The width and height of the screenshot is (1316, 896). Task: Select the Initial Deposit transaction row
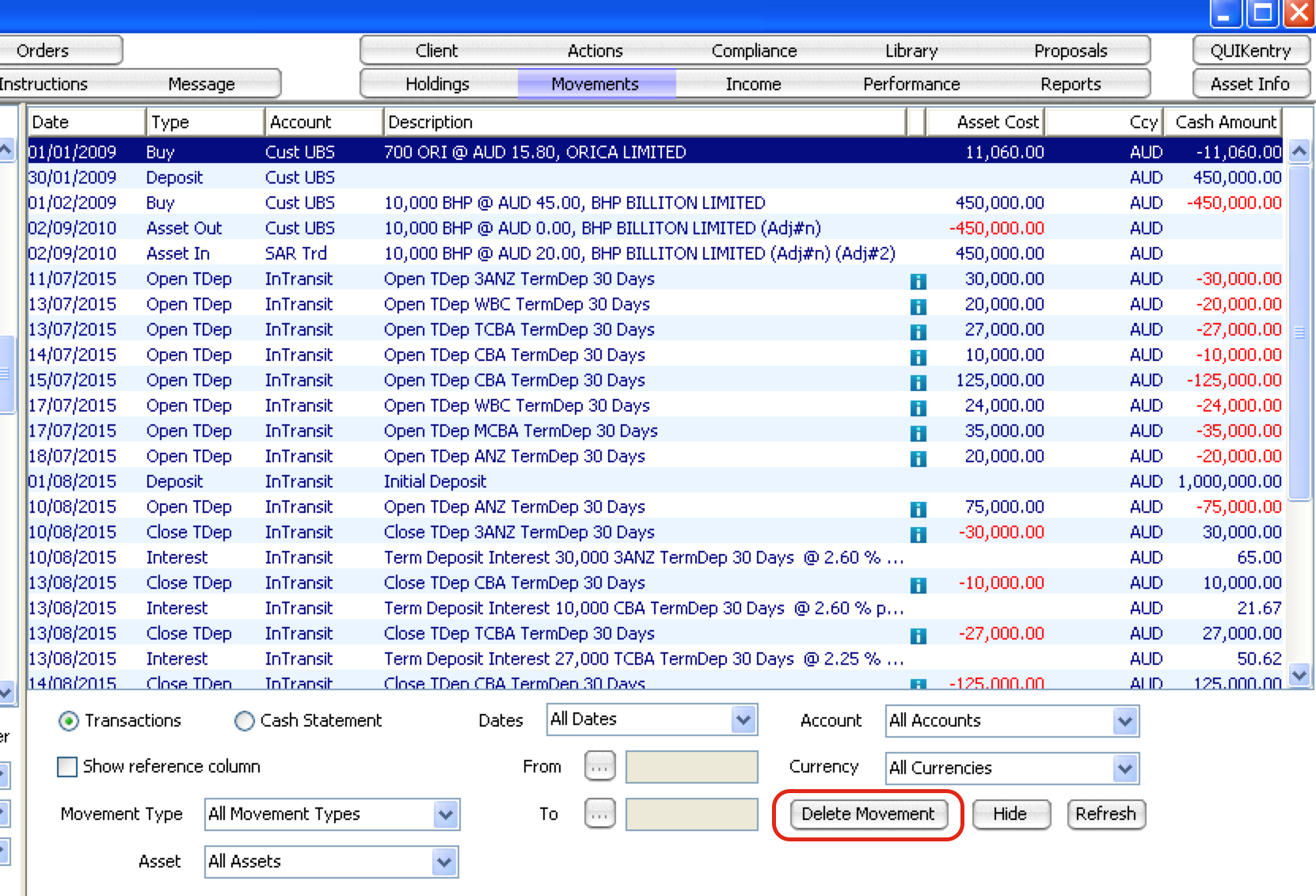(434, 481)
